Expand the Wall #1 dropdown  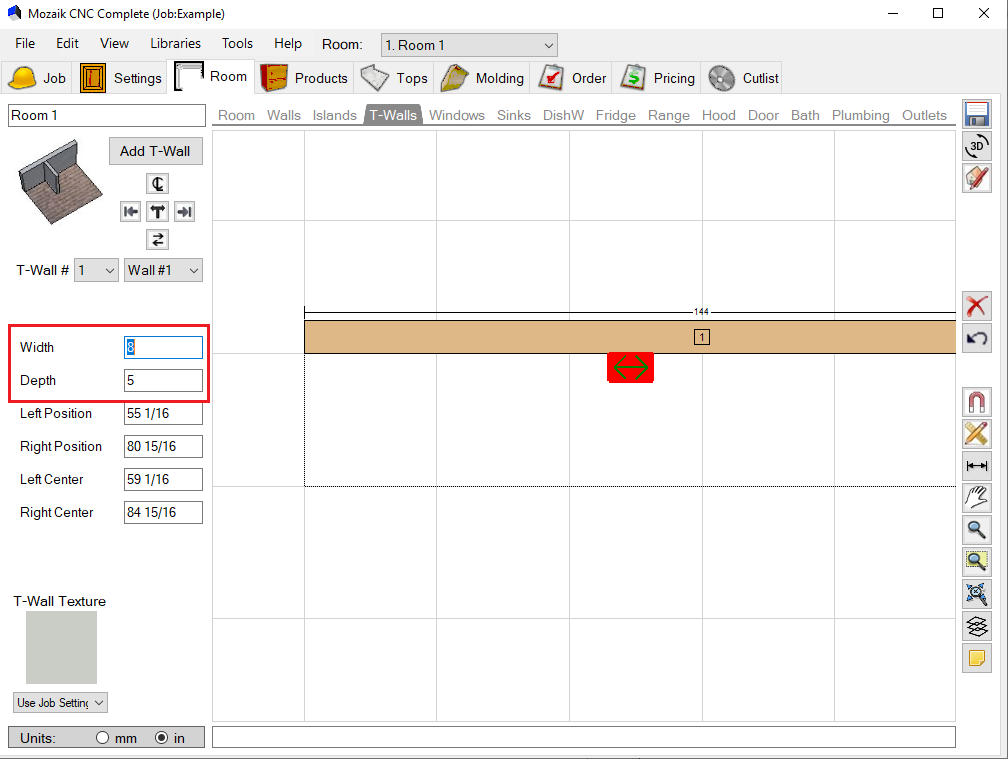[x=163, y=270]
